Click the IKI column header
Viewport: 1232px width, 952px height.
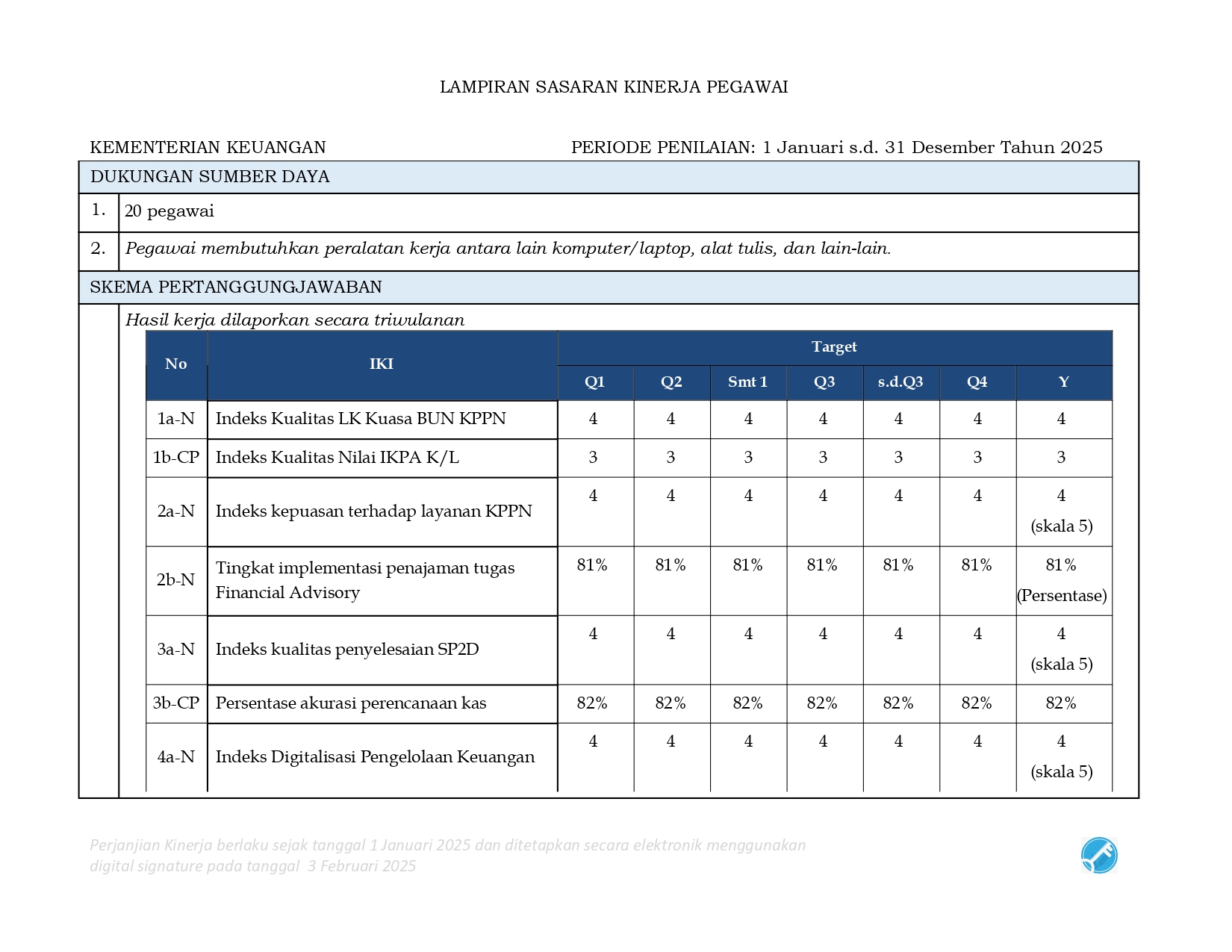click(x=382, y=364)
